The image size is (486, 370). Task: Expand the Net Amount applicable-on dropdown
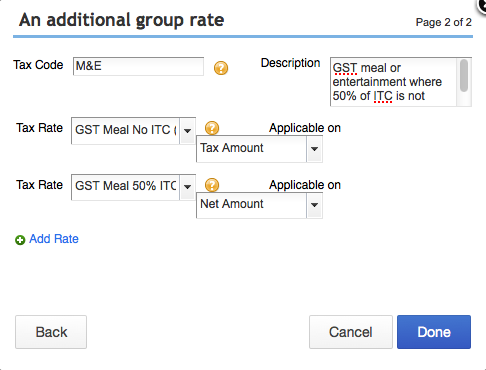(x=314, y=205)
